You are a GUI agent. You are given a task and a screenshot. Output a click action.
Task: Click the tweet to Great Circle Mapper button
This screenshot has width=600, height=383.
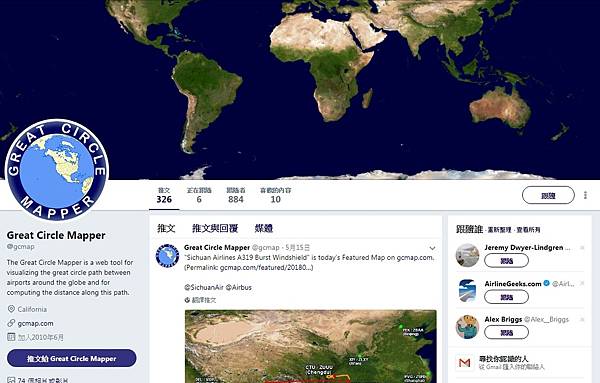(72, 359)
